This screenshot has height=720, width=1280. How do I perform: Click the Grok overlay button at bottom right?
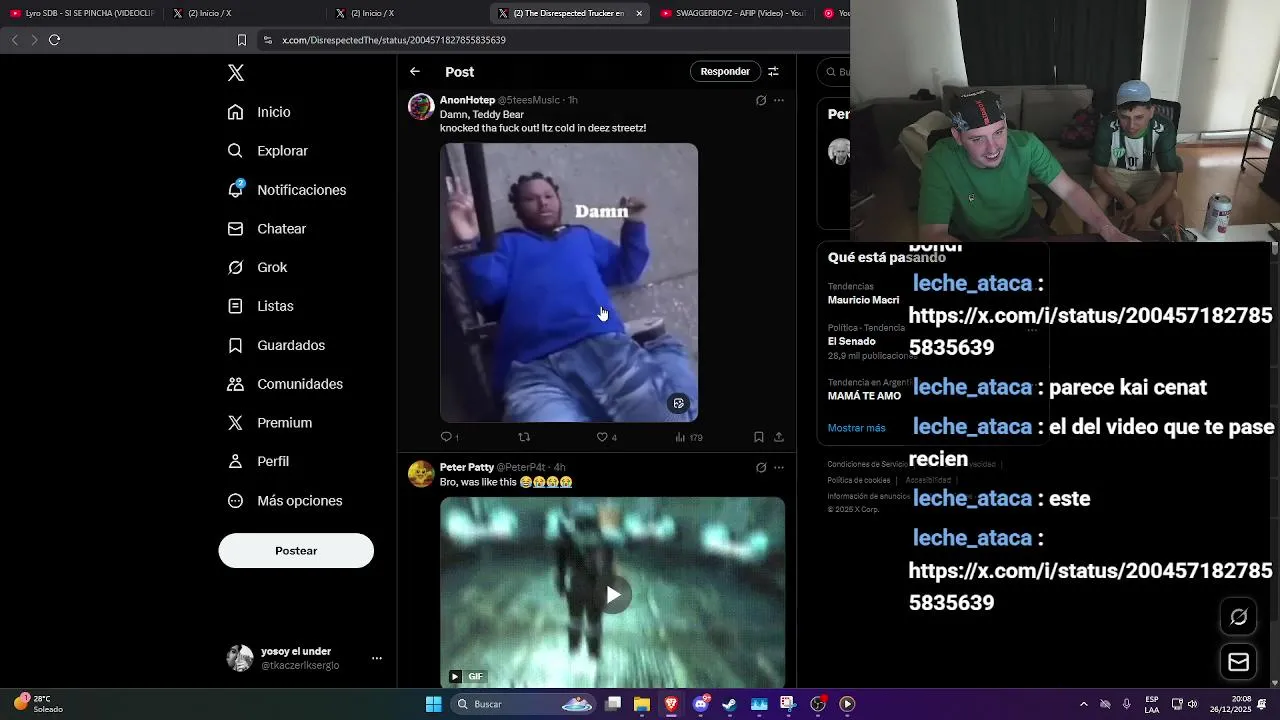(x=1238, y=617)
